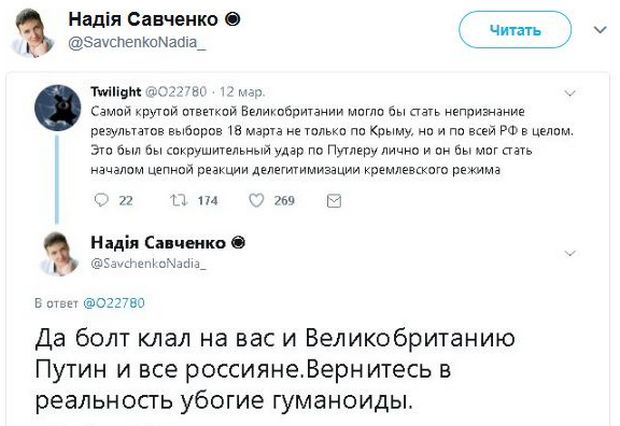Expand the chevron menu next to Читать
This screenshot has width=620, height=426.
point(600,30)
